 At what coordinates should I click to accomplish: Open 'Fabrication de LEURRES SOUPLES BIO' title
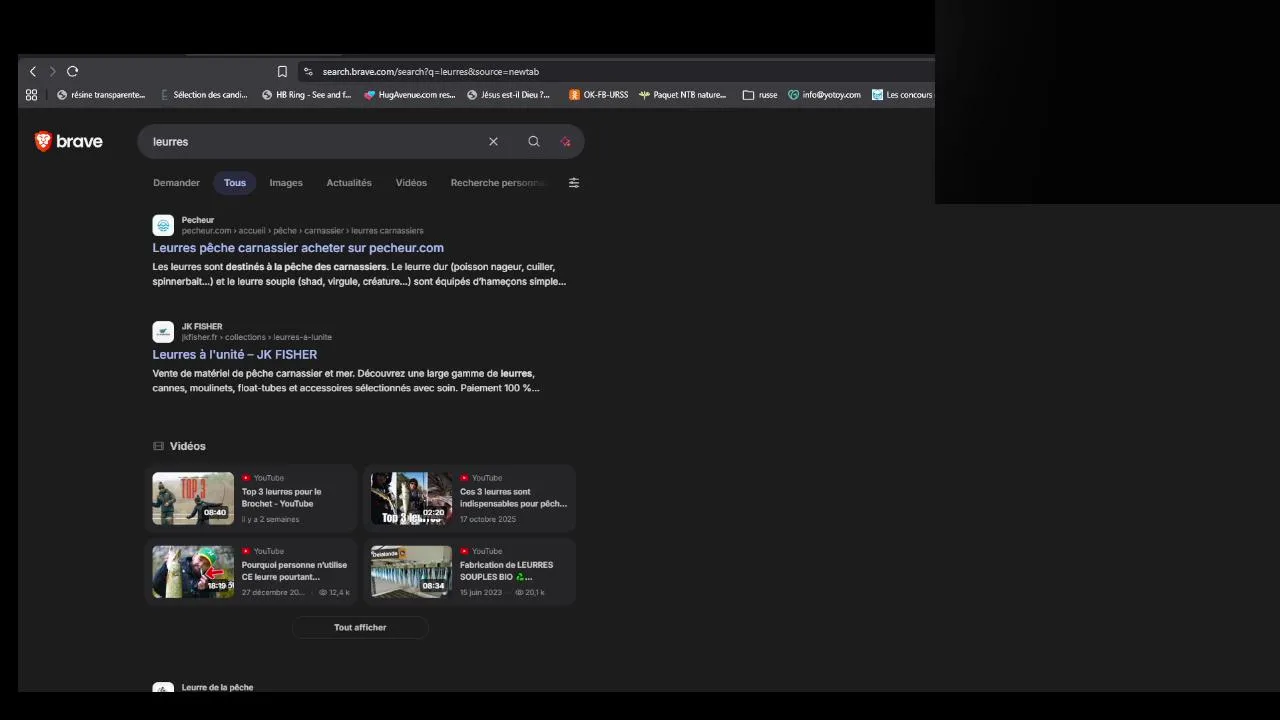[x=506, y=571]
